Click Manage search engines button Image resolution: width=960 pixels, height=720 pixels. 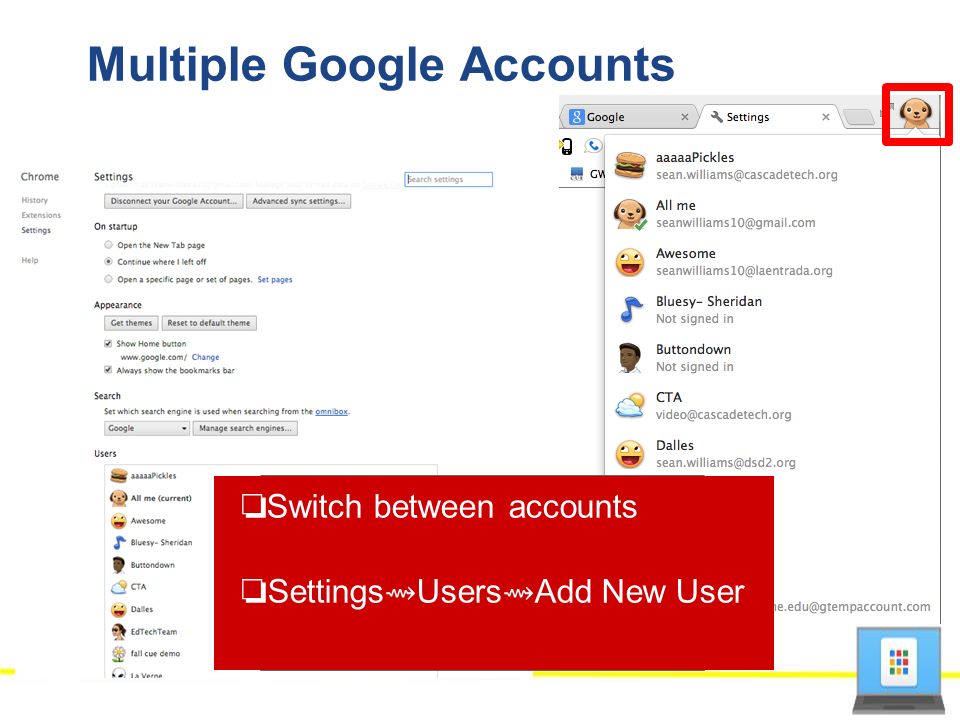[x=245, y=428]
